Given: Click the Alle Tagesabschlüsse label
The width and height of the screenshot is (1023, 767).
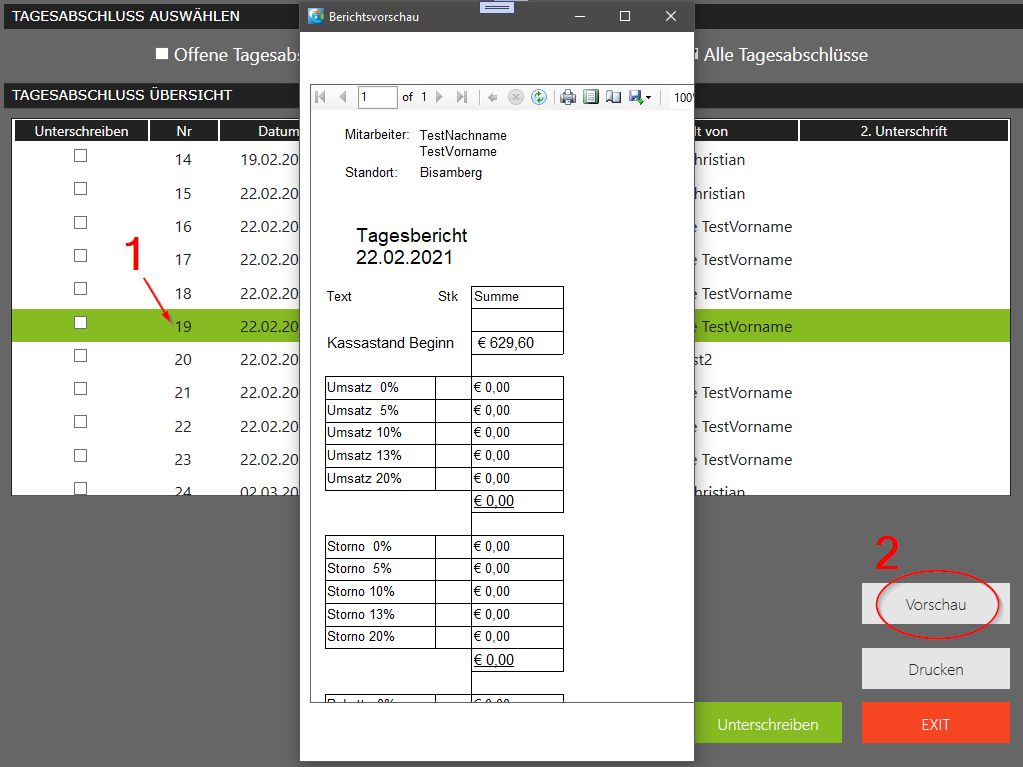Looking at the screenshot, I should click(786, 55).
